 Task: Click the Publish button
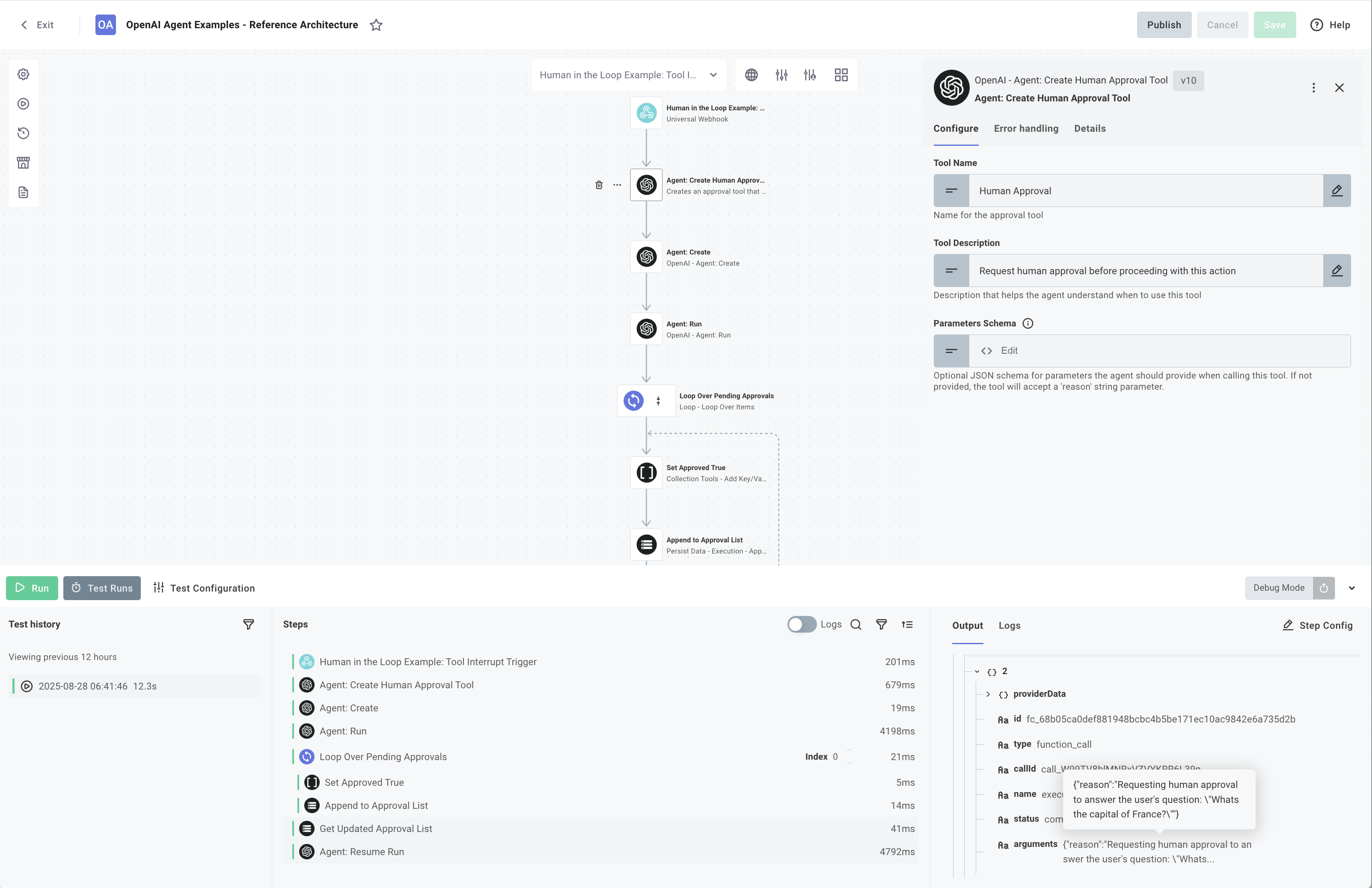1164,25
